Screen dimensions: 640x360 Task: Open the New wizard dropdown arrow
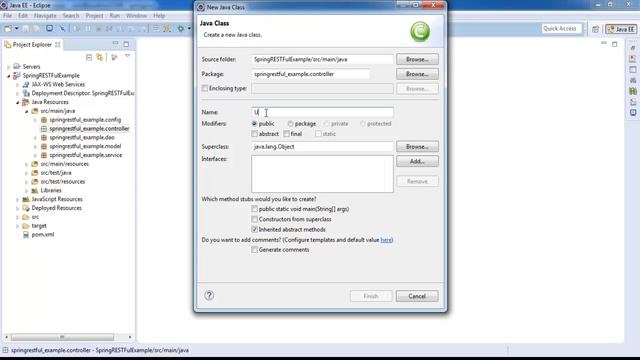17,29
